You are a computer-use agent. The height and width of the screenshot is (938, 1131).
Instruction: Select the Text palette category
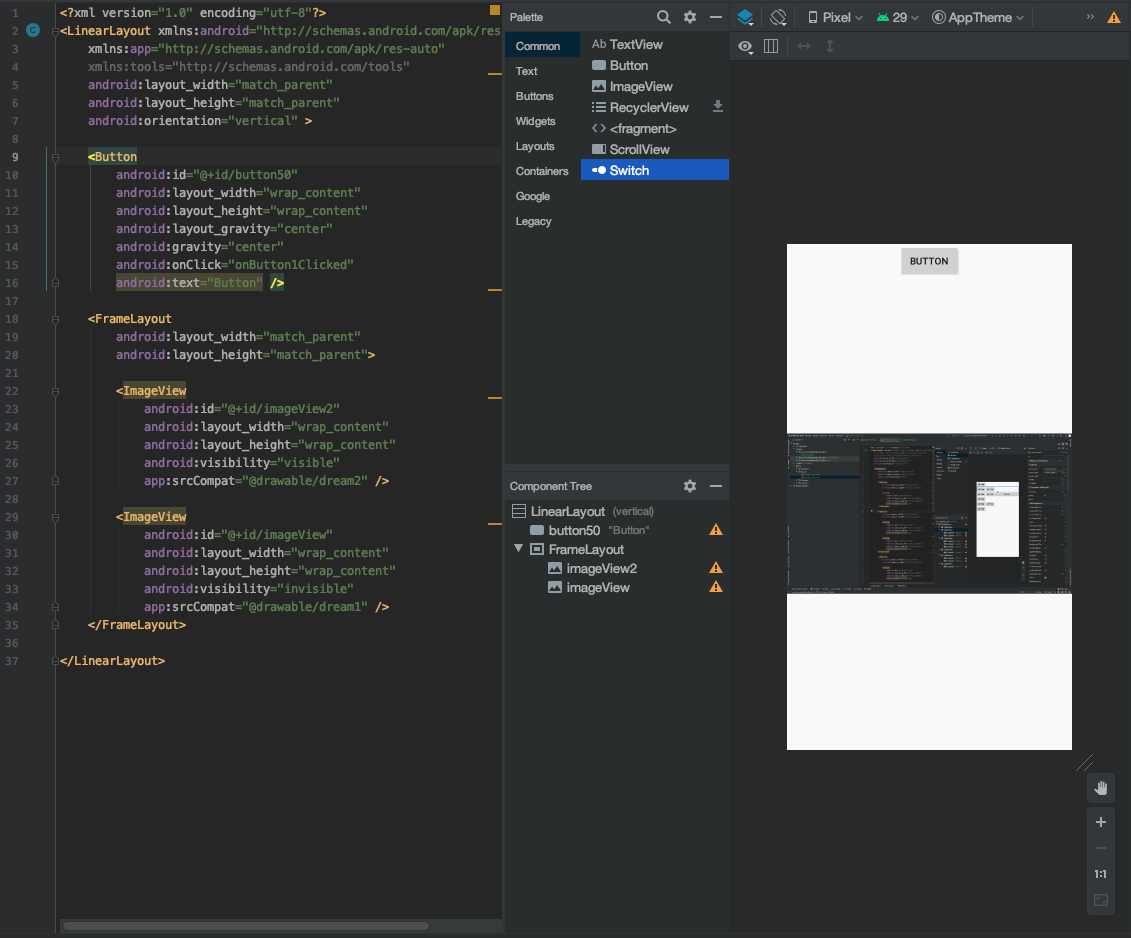pyautogui.click(x=542, y=71)
